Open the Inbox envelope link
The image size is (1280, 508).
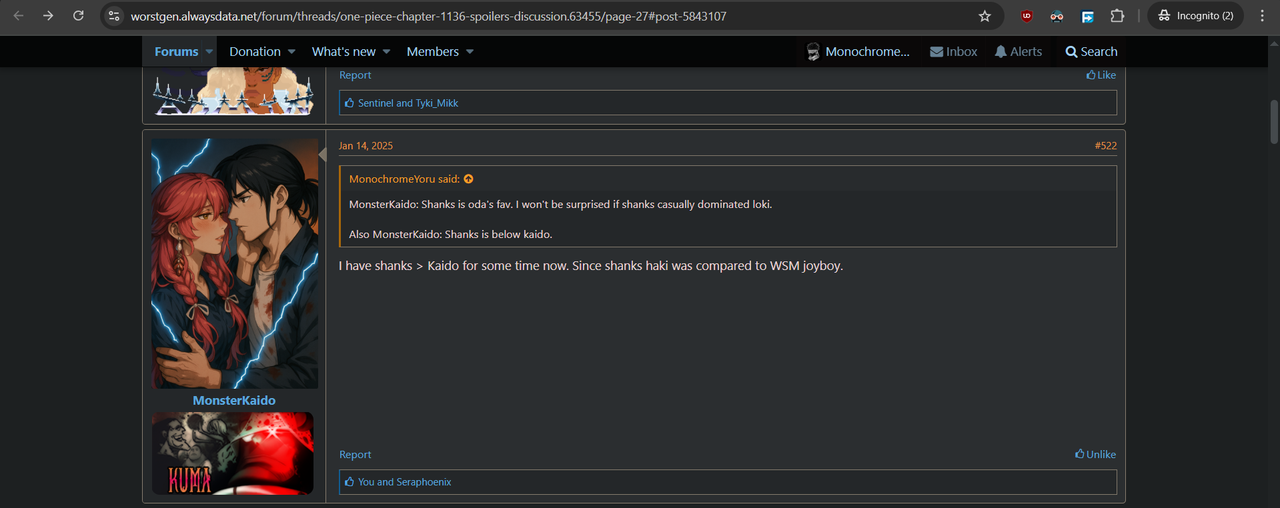pos(953,52)
